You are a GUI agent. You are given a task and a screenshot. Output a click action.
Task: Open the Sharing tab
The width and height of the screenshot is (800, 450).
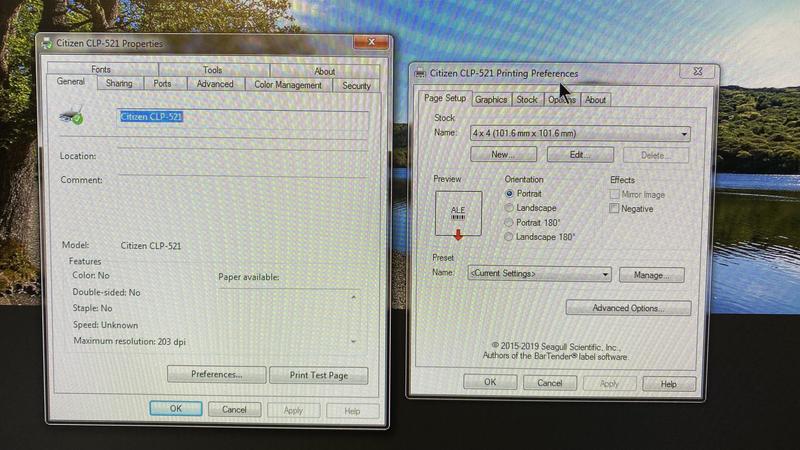click(119, 83)
